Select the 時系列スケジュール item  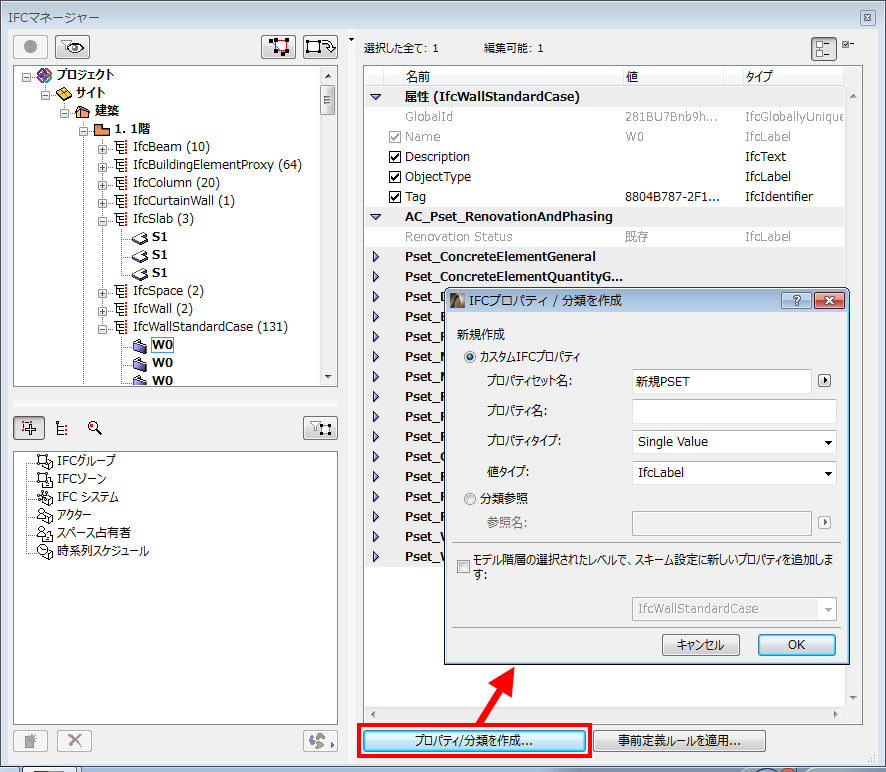pos(103,551)
